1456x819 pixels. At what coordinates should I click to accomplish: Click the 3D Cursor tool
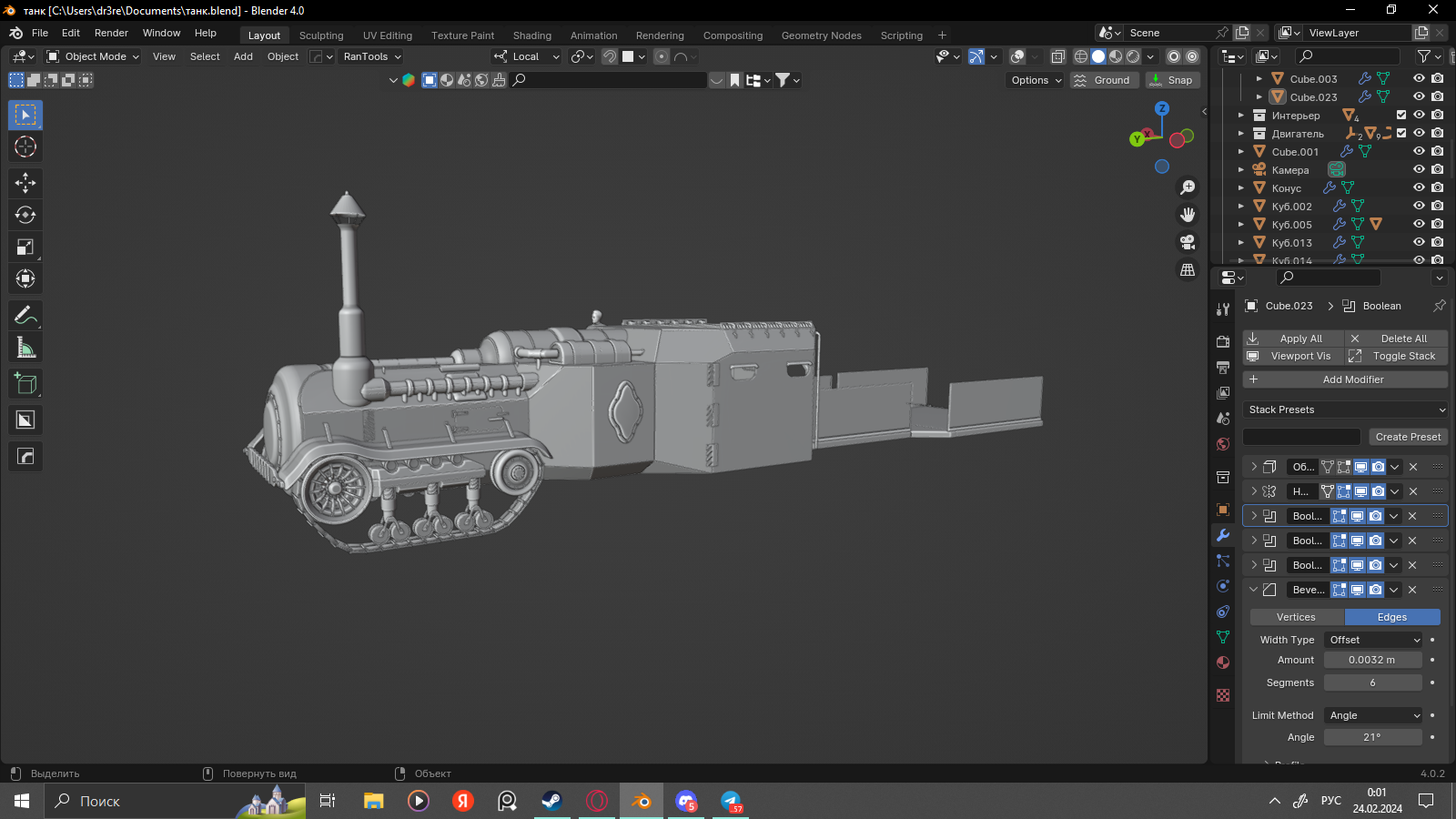pyautogui.click(x=25, y=147)
